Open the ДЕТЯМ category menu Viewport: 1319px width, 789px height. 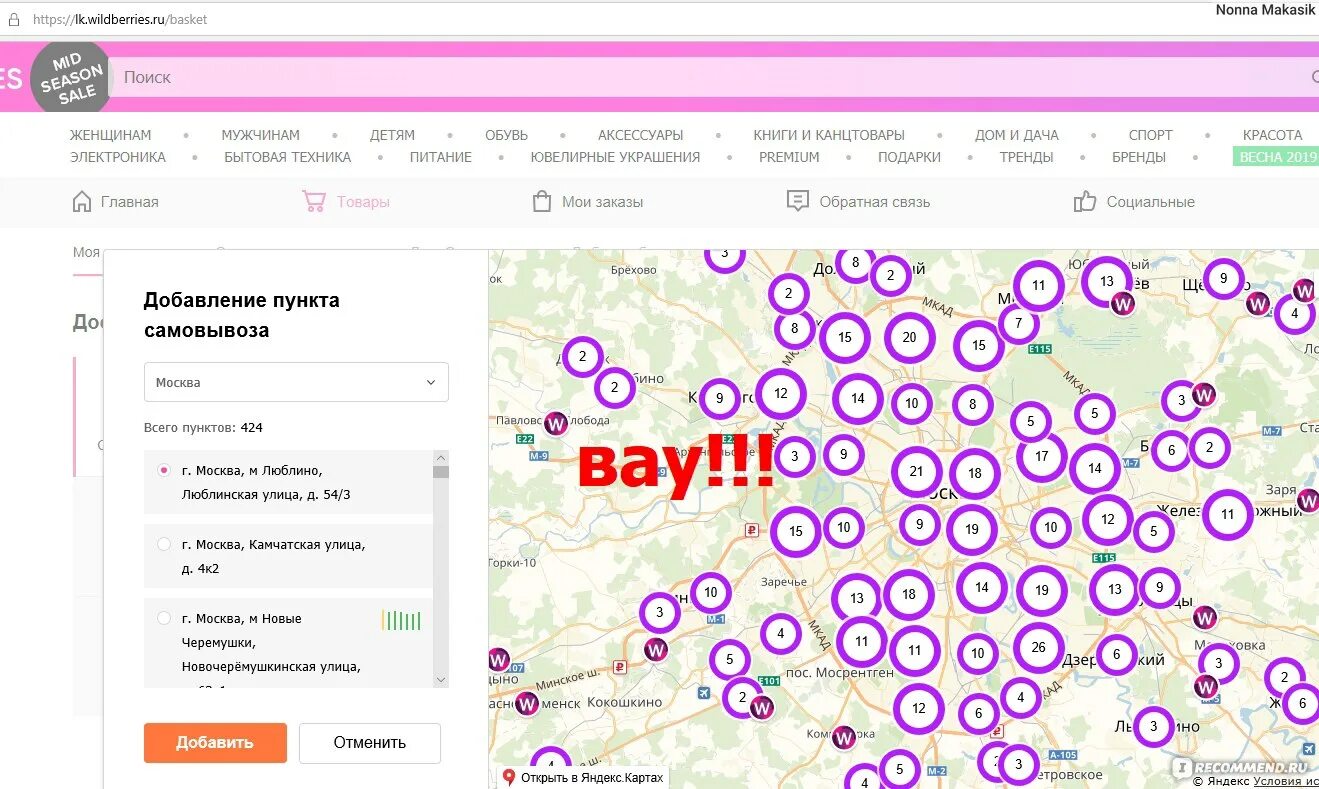click(392, 135)
